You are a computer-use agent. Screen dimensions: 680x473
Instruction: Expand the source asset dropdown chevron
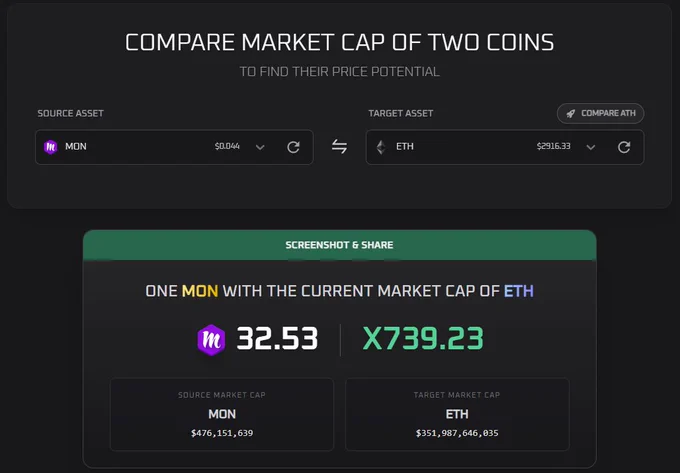click(x=260, y=147)
